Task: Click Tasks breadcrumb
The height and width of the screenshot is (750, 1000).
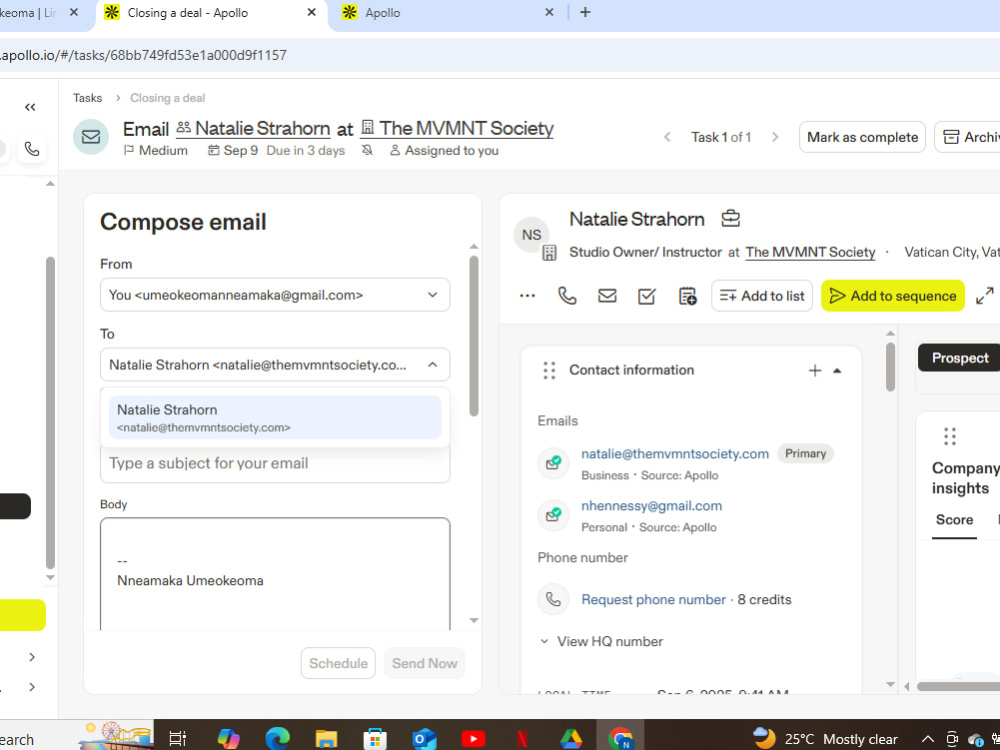Action: 87,98
